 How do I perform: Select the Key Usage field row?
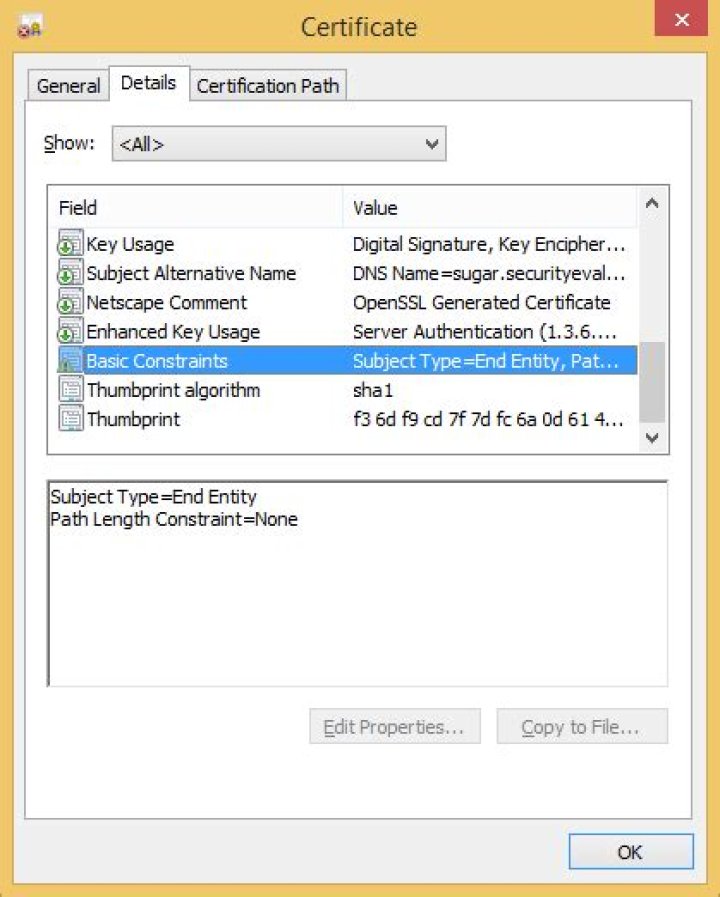coord(347,244)
